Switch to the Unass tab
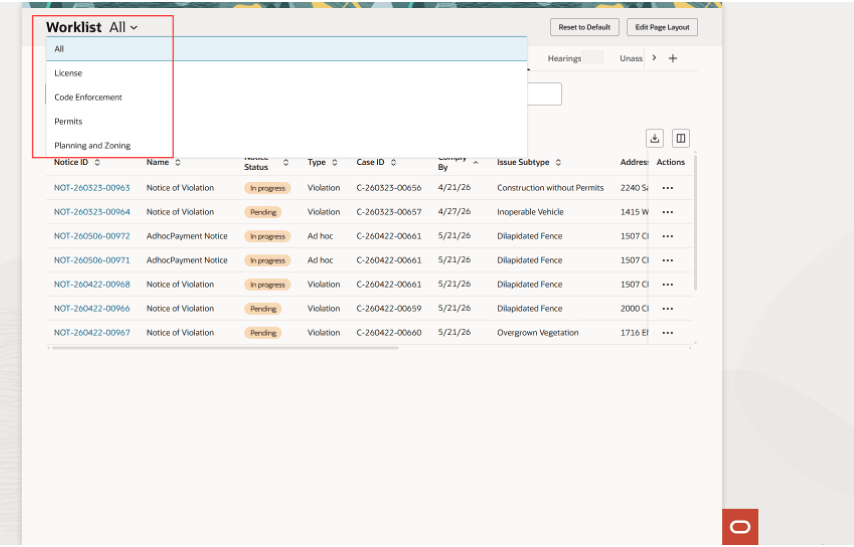The height and width of the screenshot is (547, 854). point(631,58)
